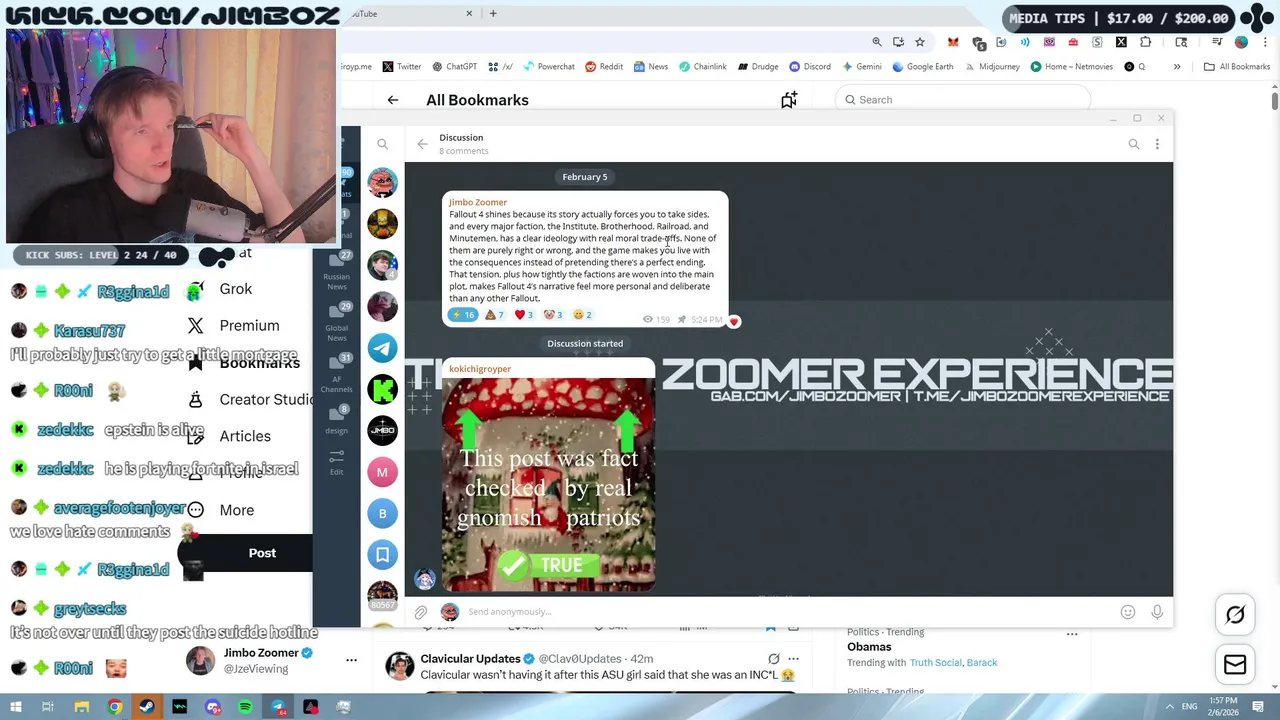This screenshot has width=1280, height=720.
Task: Click the X extension icon in toolbar
Action: 1121,42
